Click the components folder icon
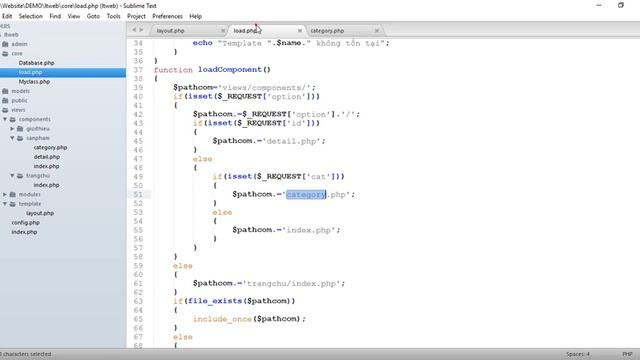The height and width of the screenshot is (360, 640). click(13, 119)
